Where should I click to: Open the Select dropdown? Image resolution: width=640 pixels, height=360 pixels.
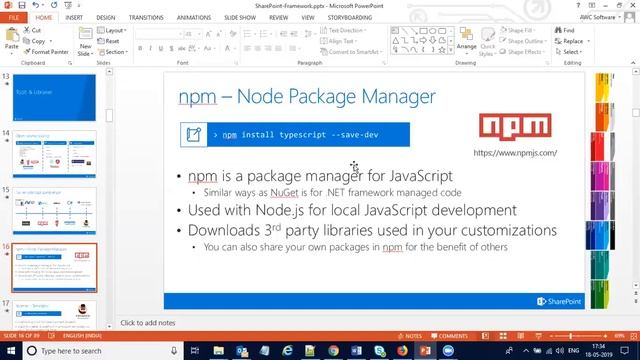[x=569, y=52]
